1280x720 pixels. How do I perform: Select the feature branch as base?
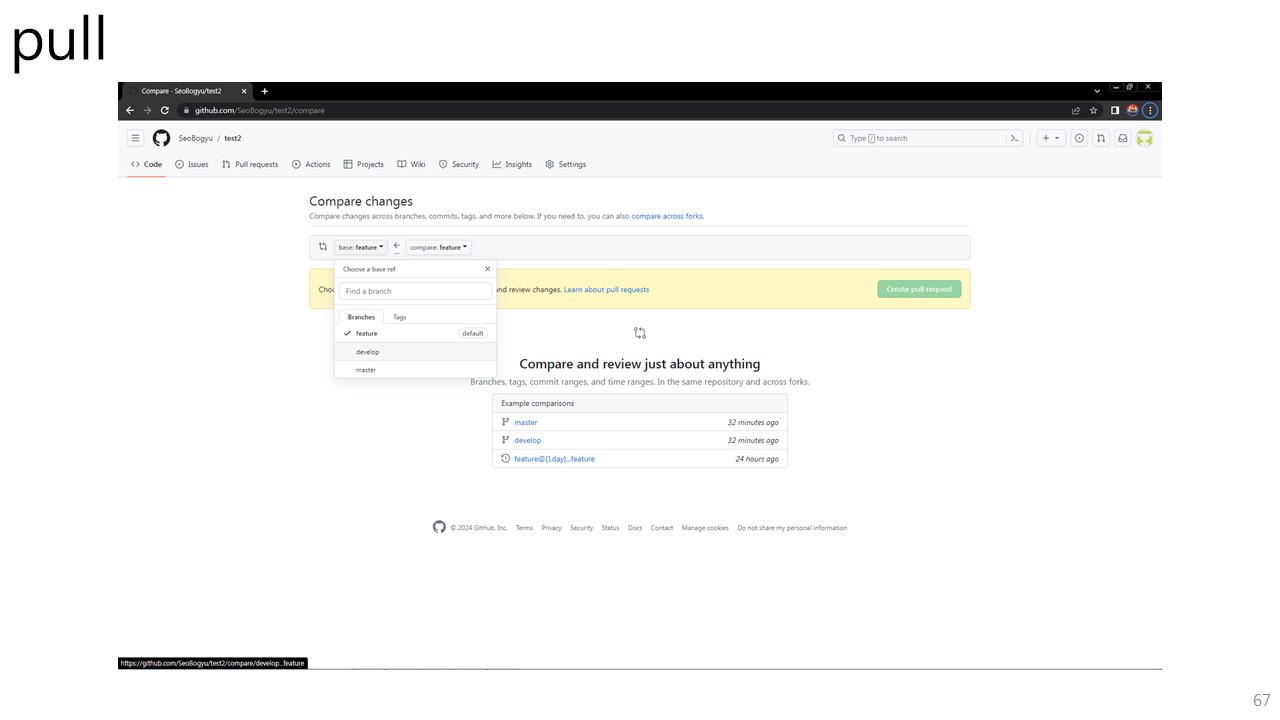click(415, 333)
